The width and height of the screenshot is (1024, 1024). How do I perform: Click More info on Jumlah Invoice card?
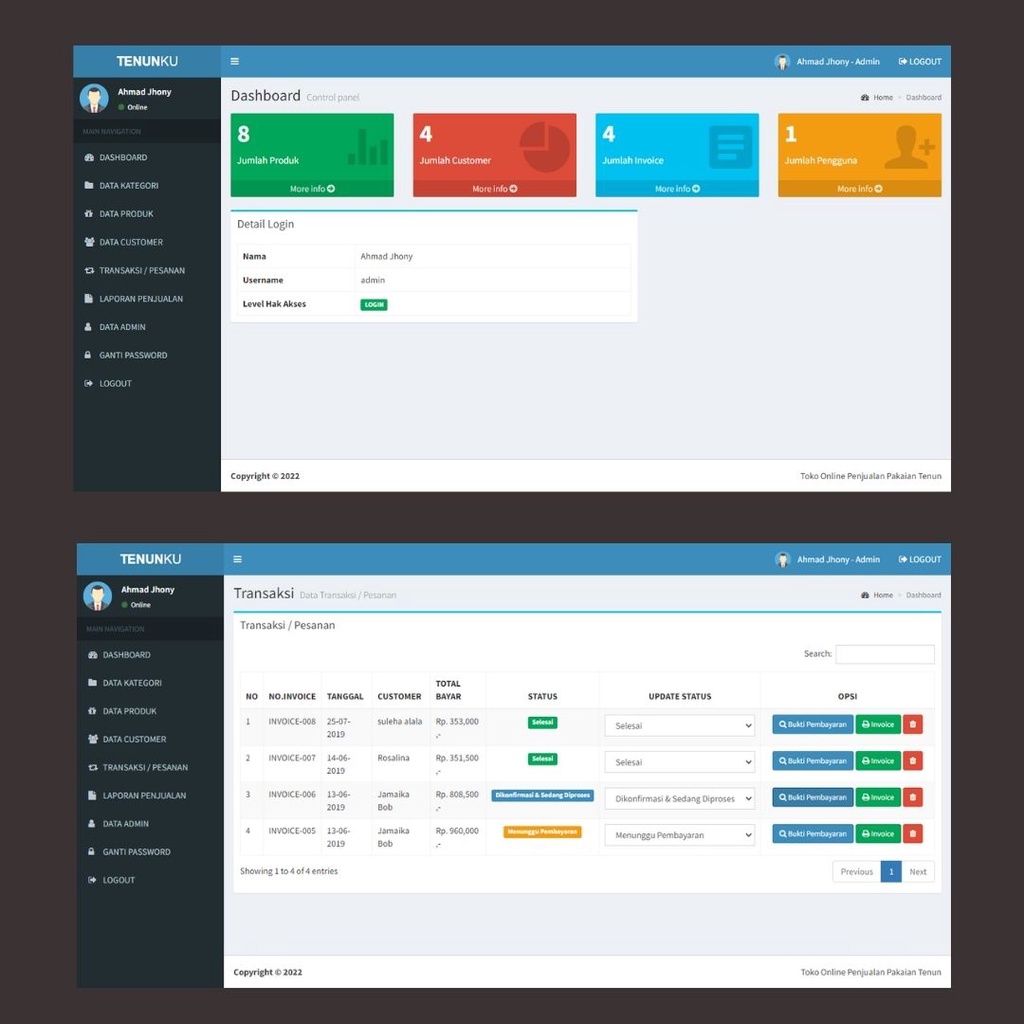pyautogui.click(x=677, y=189)
